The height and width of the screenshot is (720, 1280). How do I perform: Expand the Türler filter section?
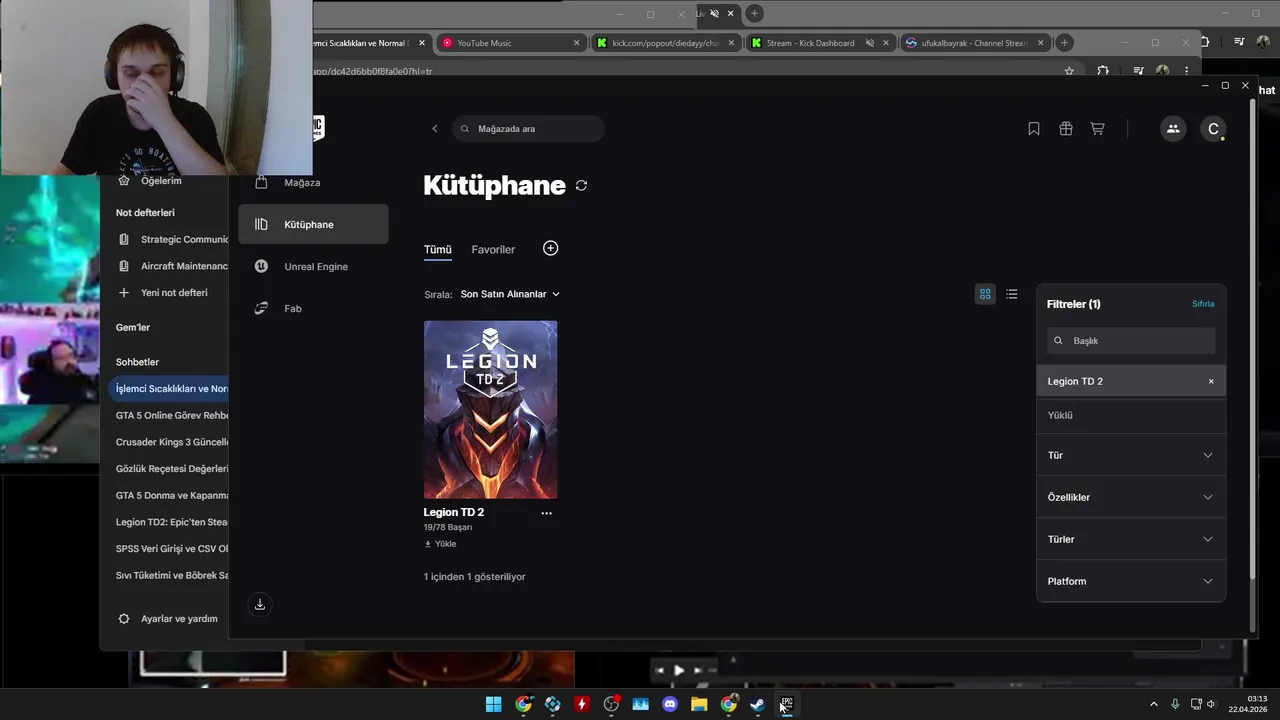pyautogui.click(x=1131, y=539)
